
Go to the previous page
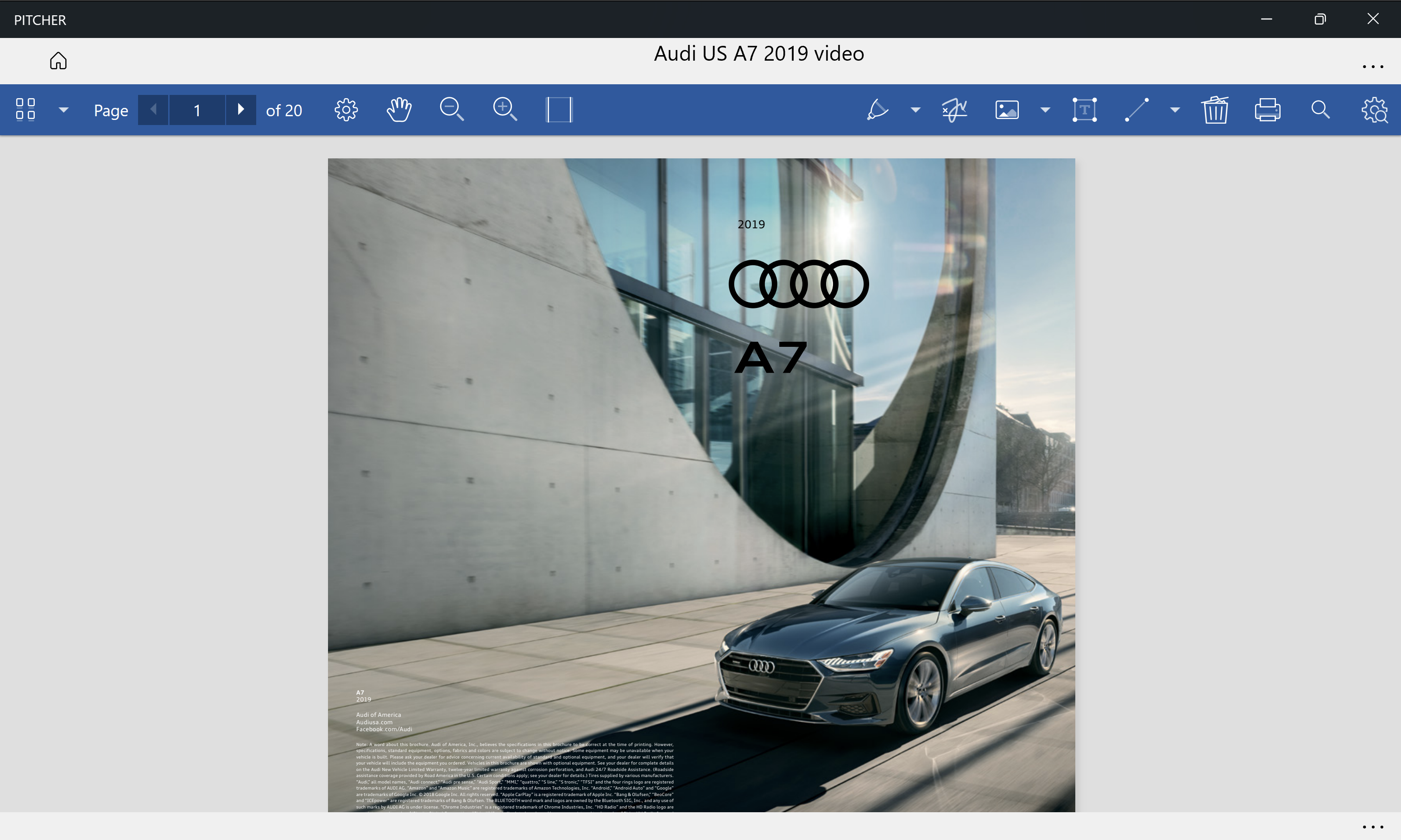pyautogui.click(x=153, y=110)
